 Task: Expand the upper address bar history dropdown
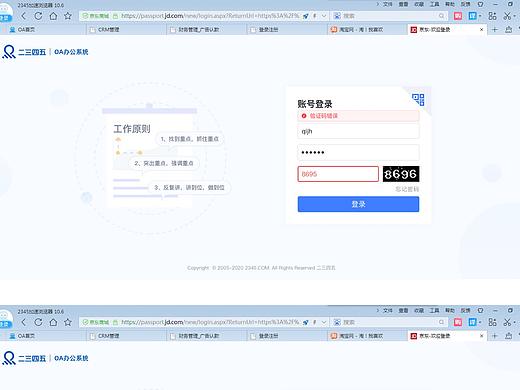click(324, 16)
